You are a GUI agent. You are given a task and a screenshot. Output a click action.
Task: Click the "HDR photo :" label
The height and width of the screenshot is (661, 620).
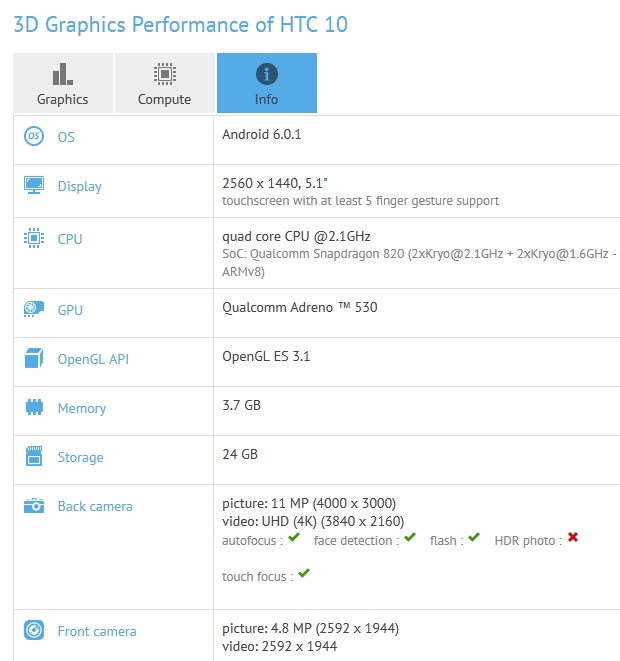click(529, 540)
